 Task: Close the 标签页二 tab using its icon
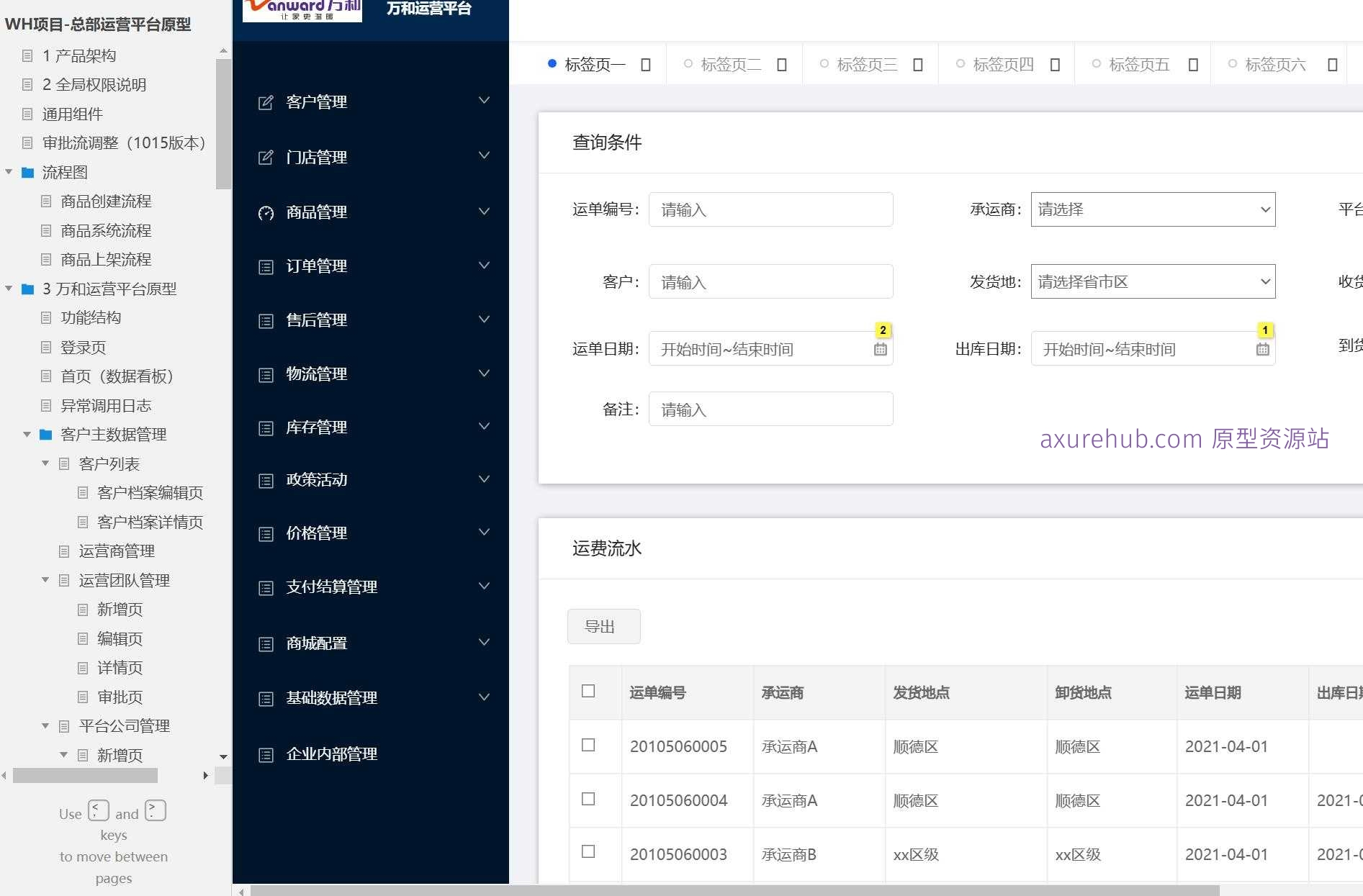click(781, 65)
